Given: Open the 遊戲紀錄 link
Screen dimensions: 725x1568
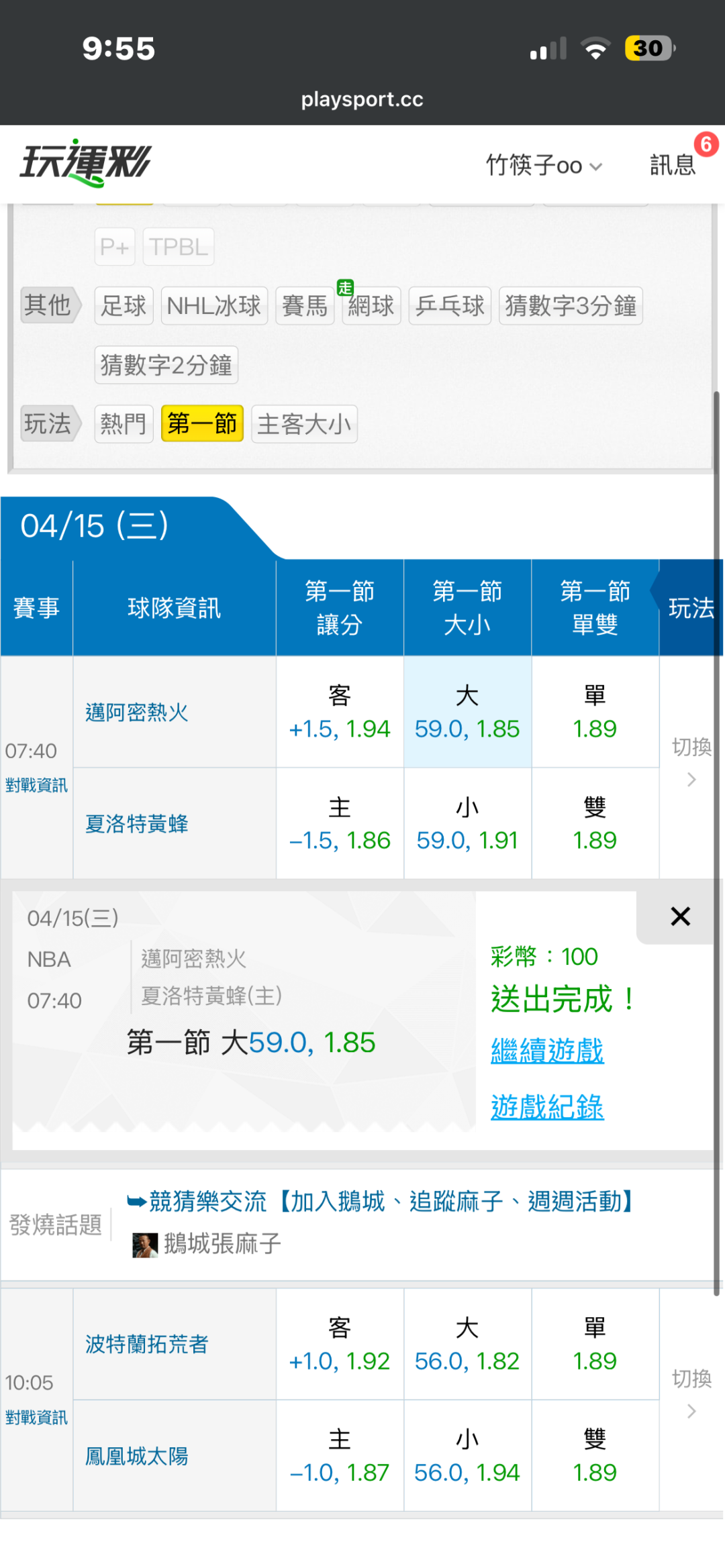Looking at the screenshot, I should coord(547,1107).
